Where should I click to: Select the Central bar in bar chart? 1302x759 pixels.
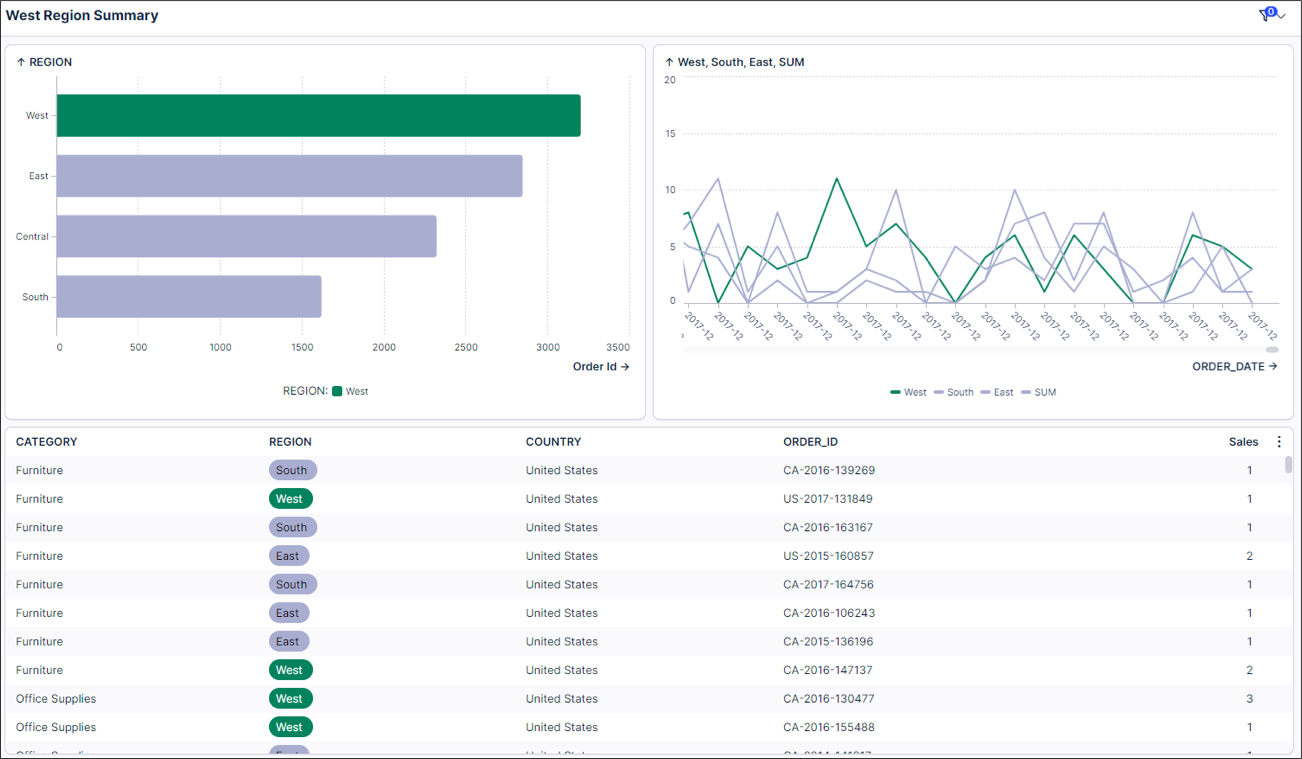[246, 236]
